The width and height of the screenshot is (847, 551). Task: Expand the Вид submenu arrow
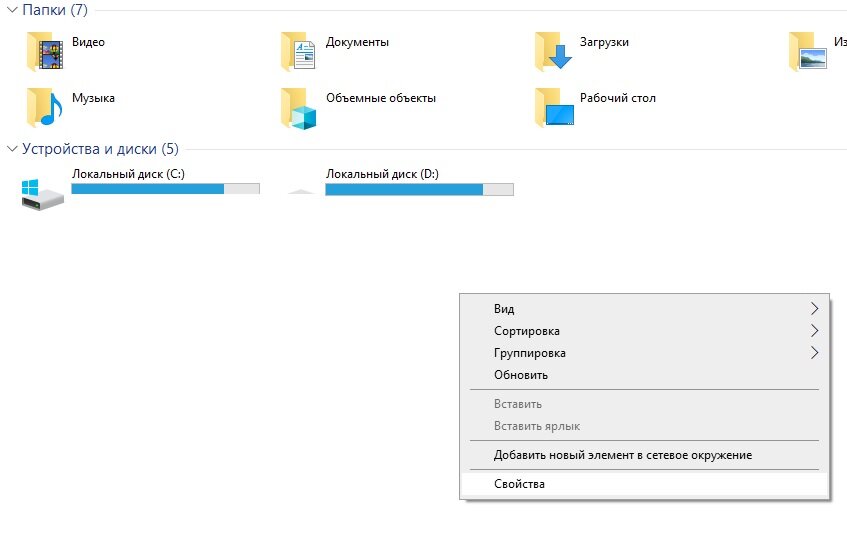pos(815,308)
